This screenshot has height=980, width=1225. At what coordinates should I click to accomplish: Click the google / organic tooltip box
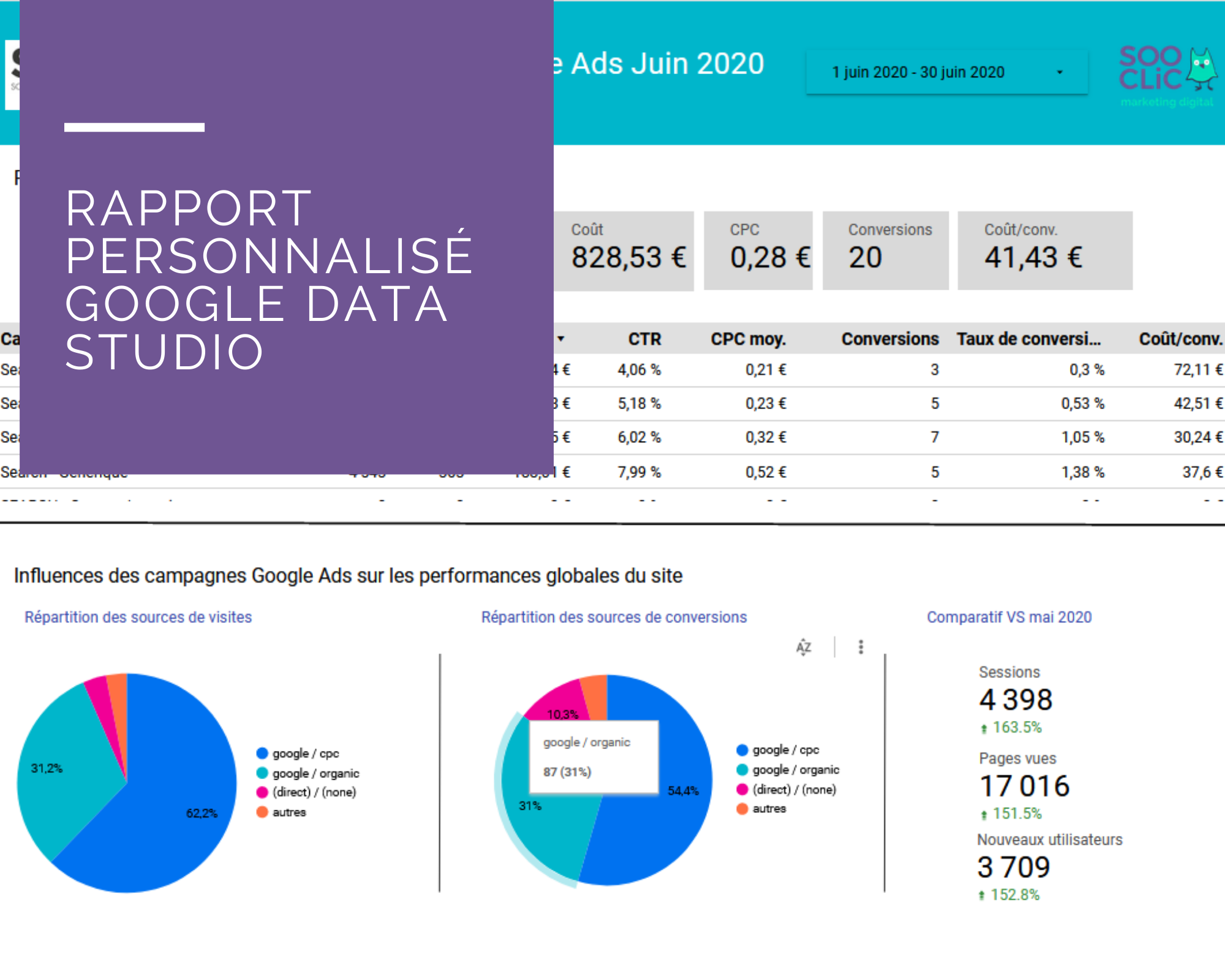pos(594,757)
